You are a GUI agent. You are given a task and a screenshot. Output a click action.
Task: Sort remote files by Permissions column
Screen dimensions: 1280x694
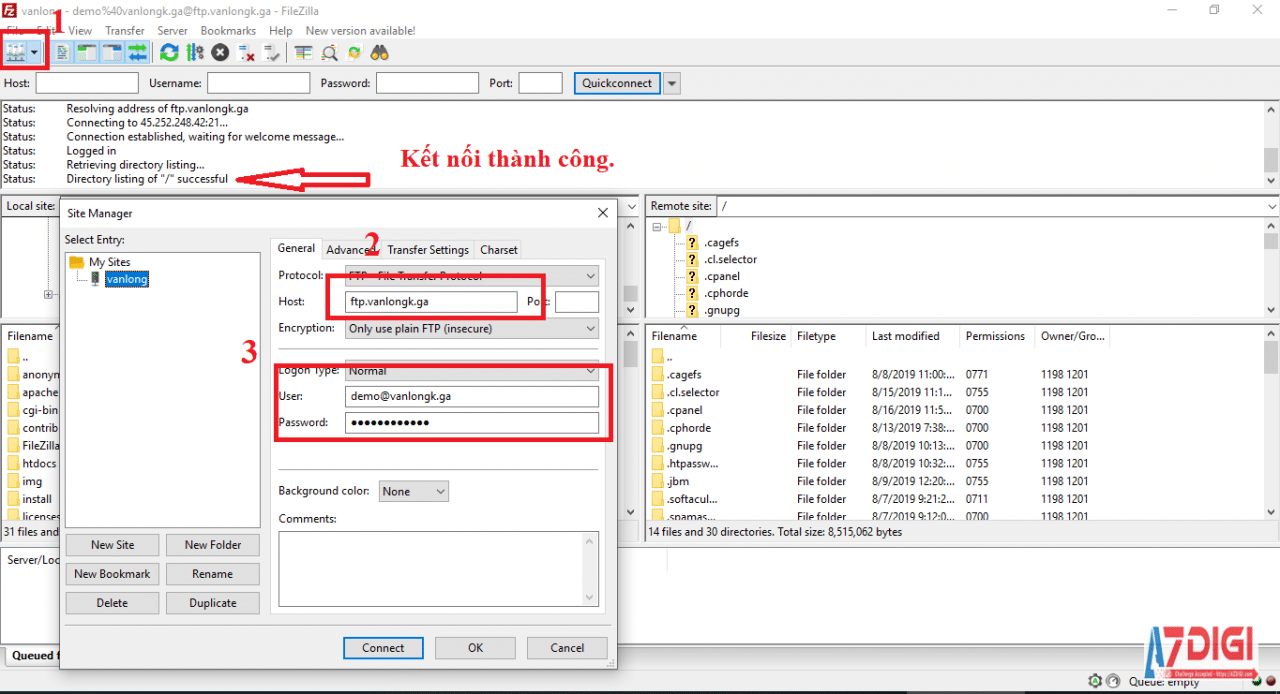(x=995, y=336)
